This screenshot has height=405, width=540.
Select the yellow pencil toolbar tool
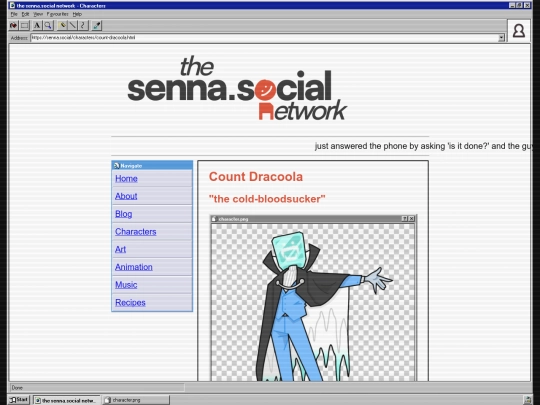62,25
